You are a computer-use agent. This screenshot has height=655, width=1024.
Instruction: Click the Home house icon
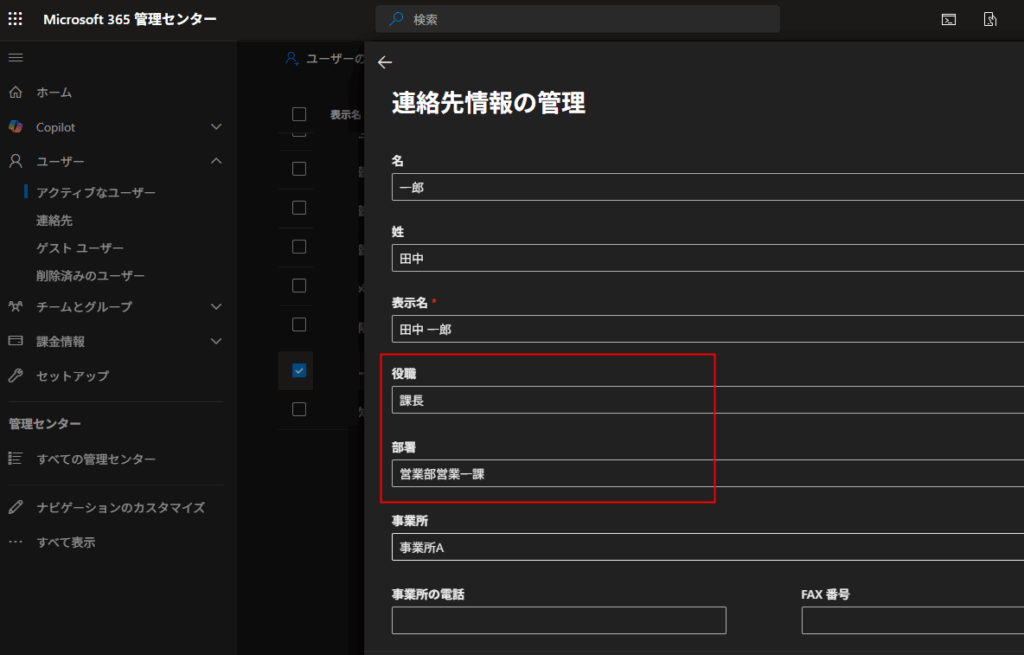[x=16, y=92]
